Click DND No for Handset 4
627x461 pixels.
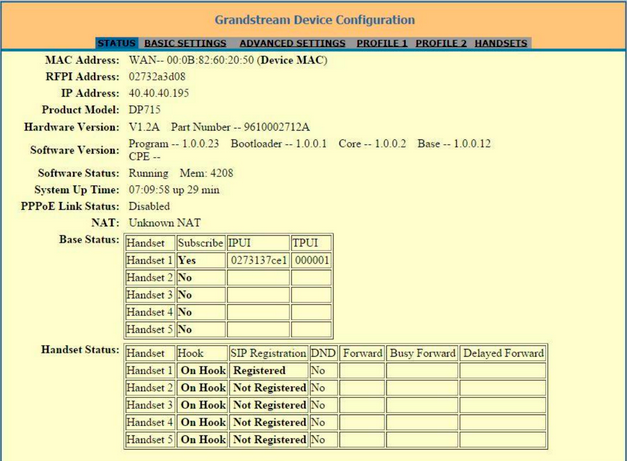(x=318, y=422)
